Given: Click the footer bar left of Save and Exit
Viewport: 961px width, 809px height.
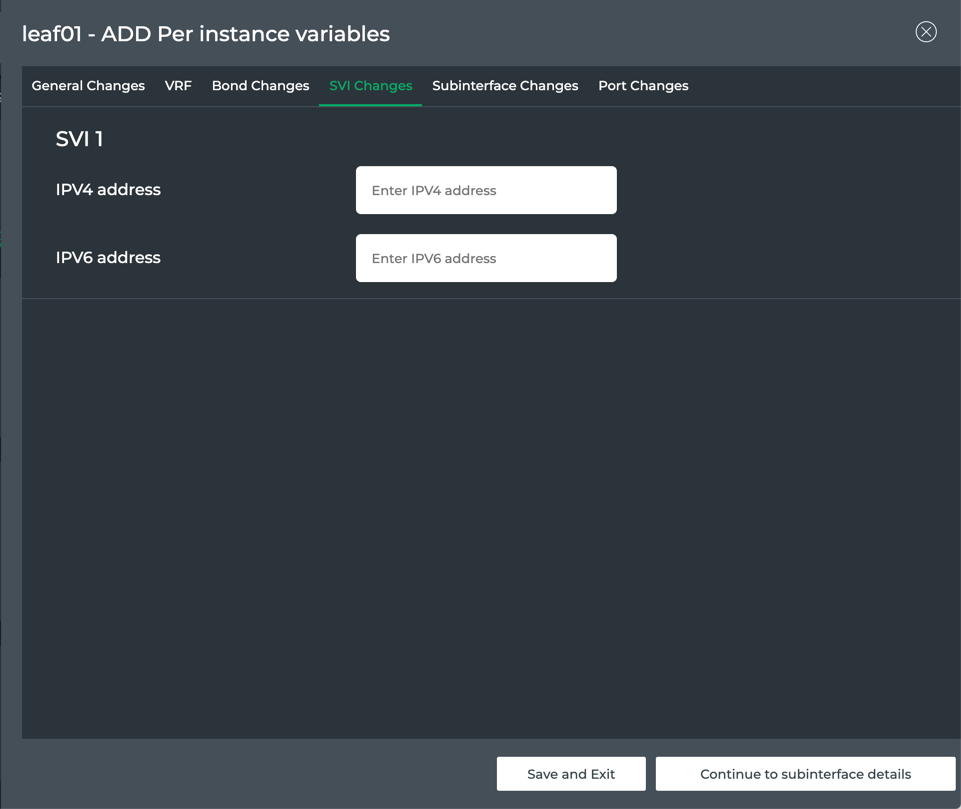Looking at the screenshot, I should click(x=250, y=774).
